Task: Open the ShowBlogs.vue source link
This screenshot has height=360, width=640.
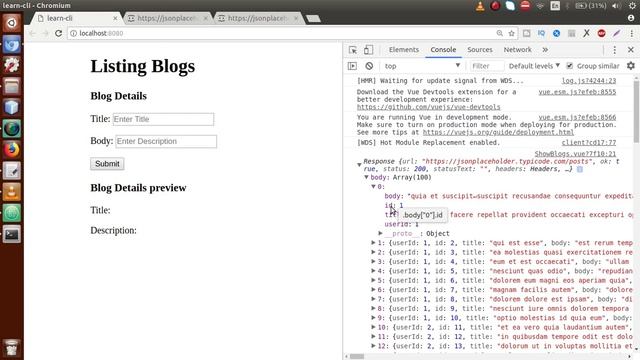Action: click(x=575, y=154)
